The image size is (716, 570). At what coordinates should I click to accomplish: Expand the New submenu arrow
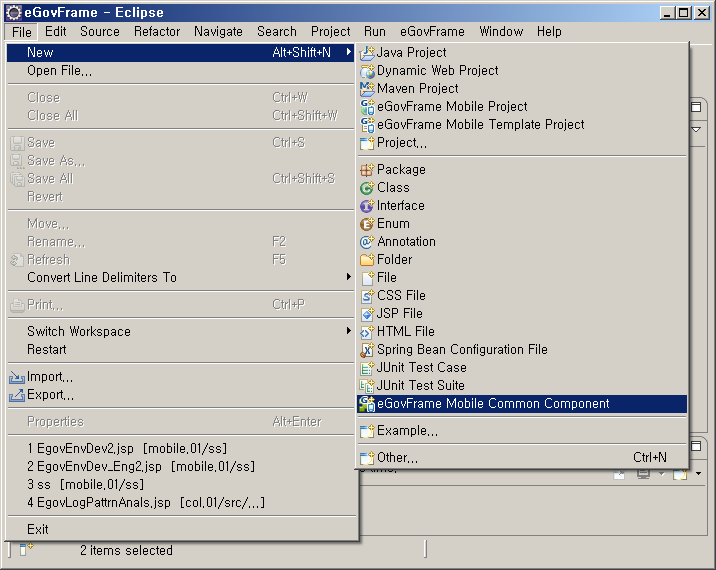[348, 52]
